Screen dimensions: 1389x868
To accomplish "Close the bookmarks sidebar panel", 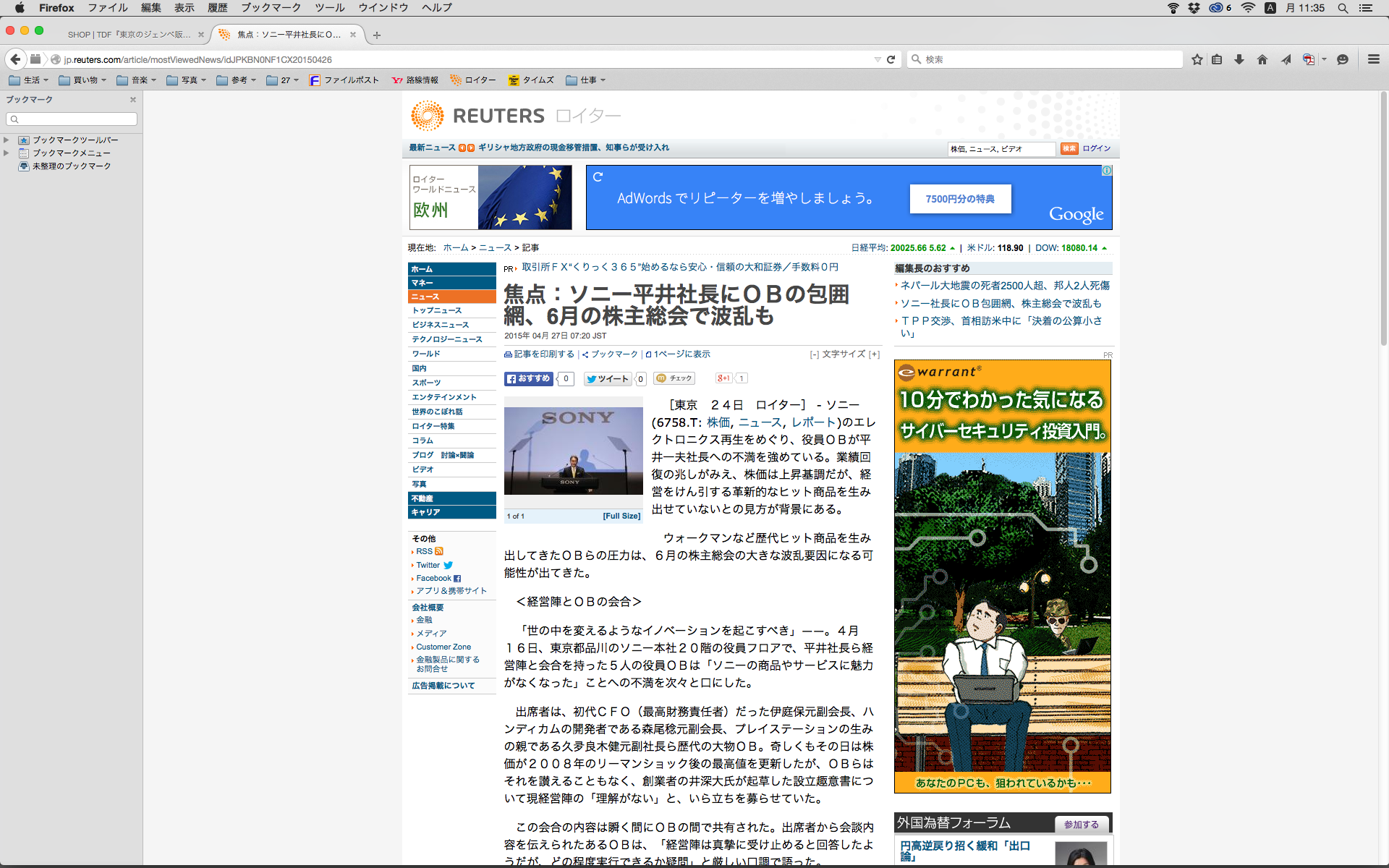I will click(x=132, y=100).
